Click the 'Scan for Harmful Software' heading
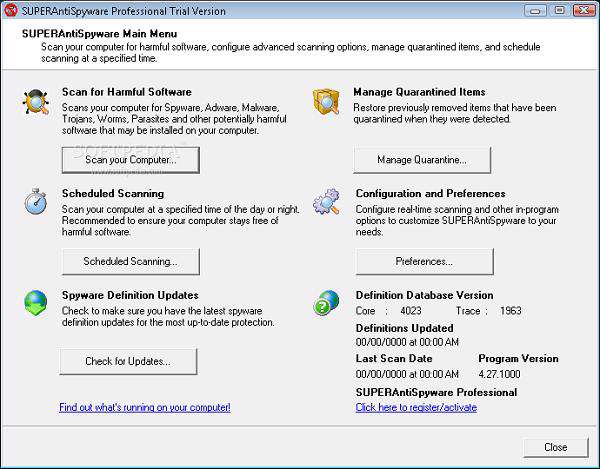Screen dimensions: 600x469 [x=127, y=92]
